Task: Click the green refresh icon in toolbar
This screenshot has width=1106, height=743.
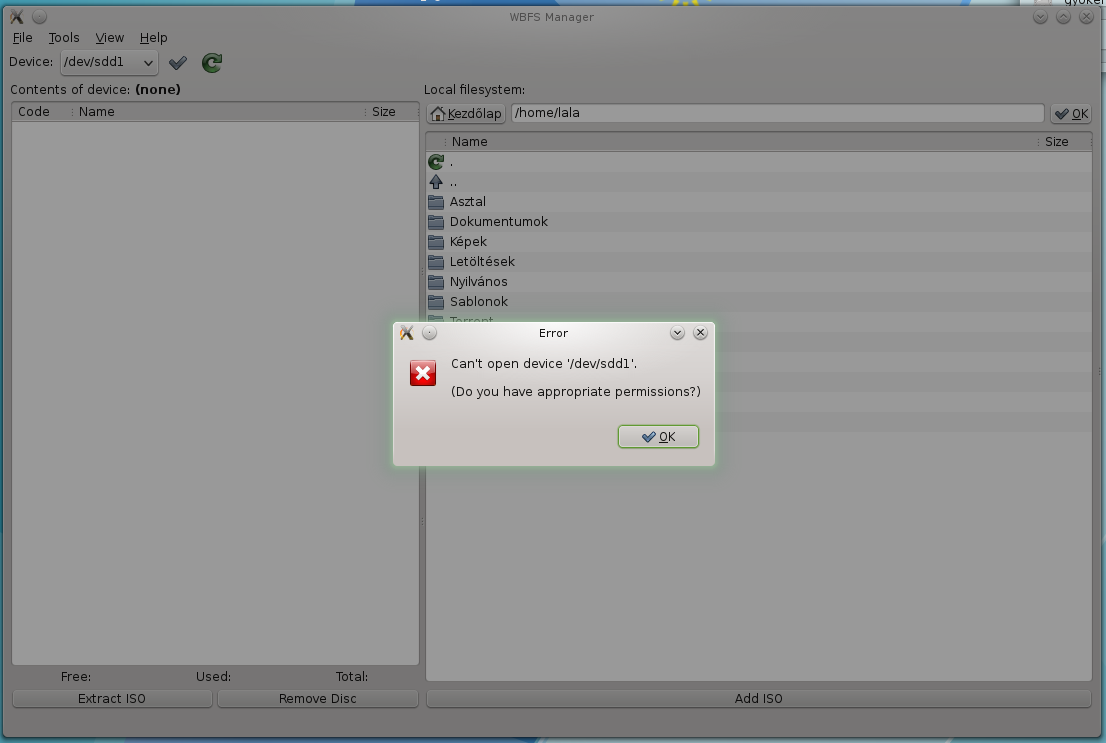Action: [x=212, y=63]
